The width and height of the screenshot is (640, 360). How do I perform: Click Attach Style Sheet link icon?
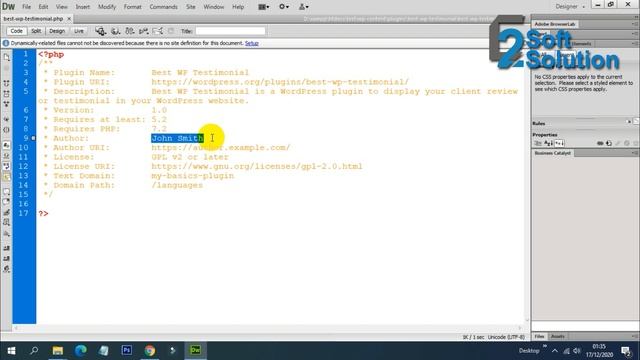[x=600, y=143]
